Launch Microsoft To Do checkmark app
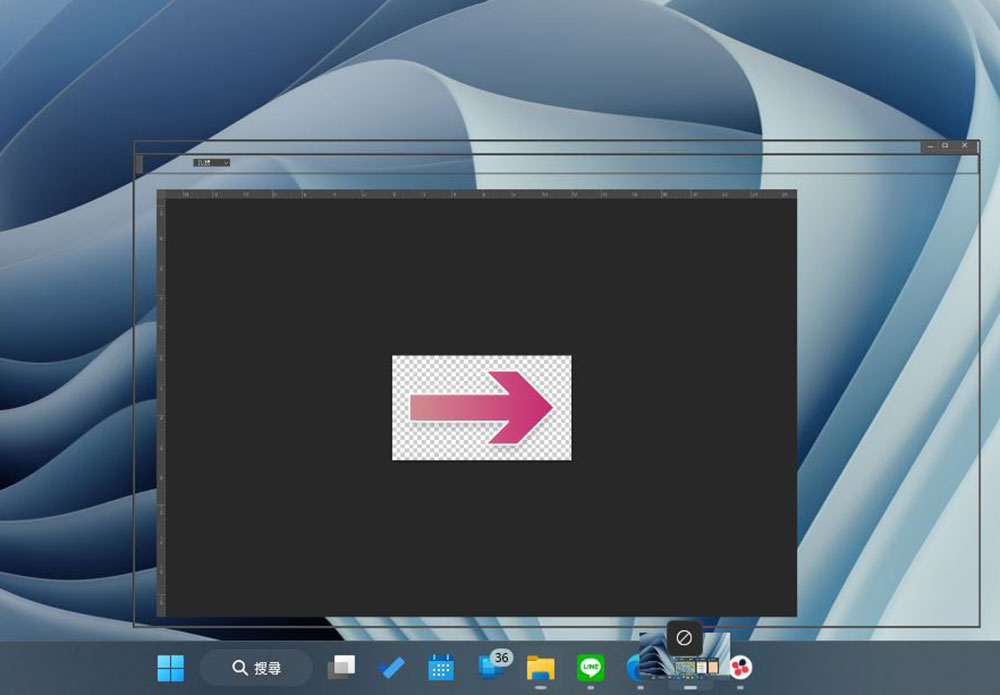This screenshot has height=695, width=1000. pyautogui.click(x=391, y=668)
